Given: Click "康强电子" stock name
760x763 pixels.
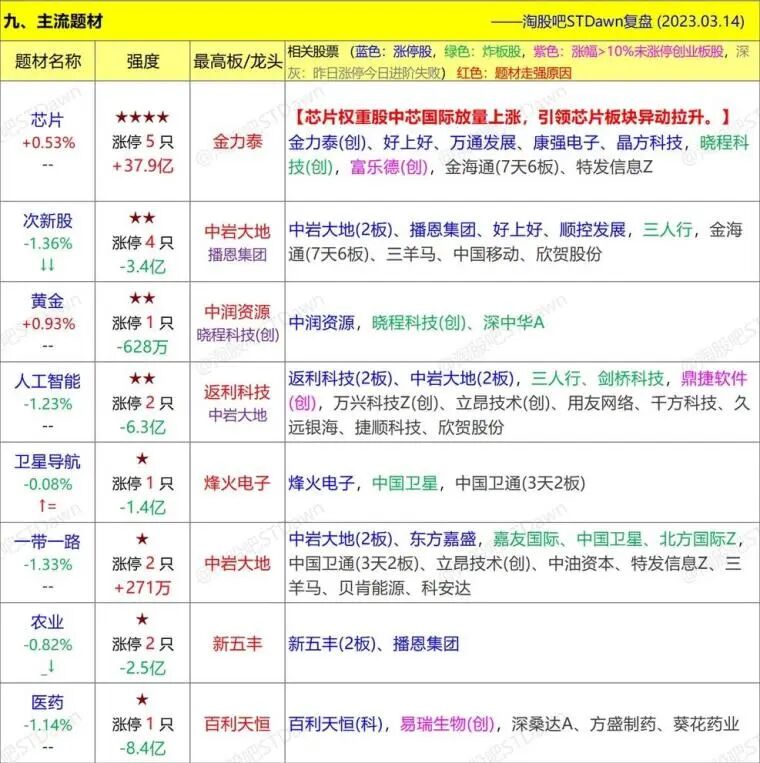Looking at the screenshot, I should [566, 142].
